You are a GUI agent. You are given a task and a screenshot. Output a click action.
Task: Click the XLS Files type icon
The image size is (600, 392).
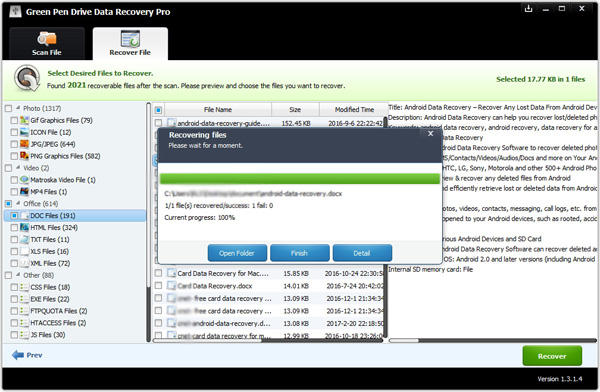[x=24, y=251]
